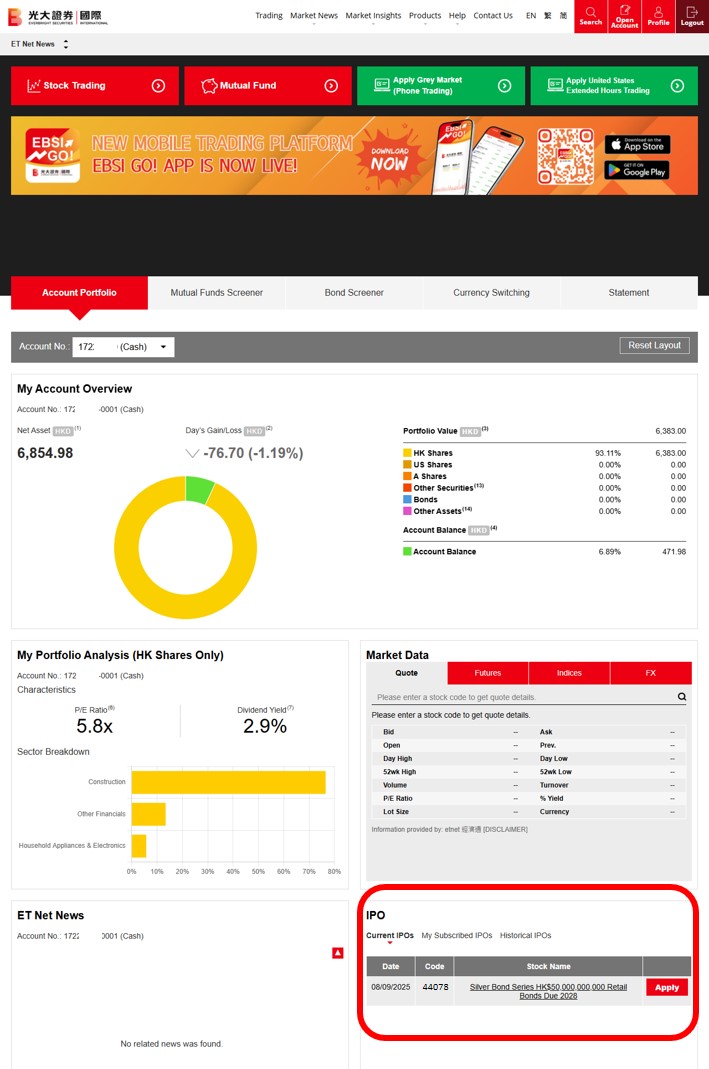Click the Mutual Fund button

(268, 86)
